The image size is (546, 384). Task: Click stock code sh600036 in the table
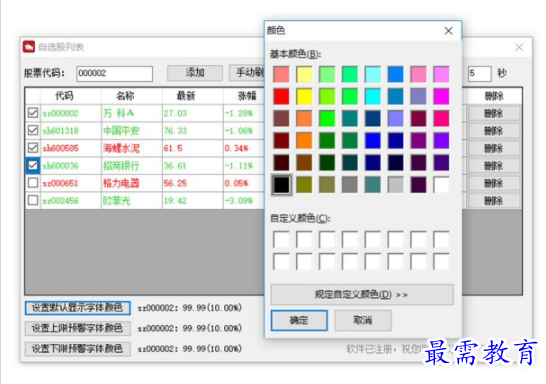point(60,165)
